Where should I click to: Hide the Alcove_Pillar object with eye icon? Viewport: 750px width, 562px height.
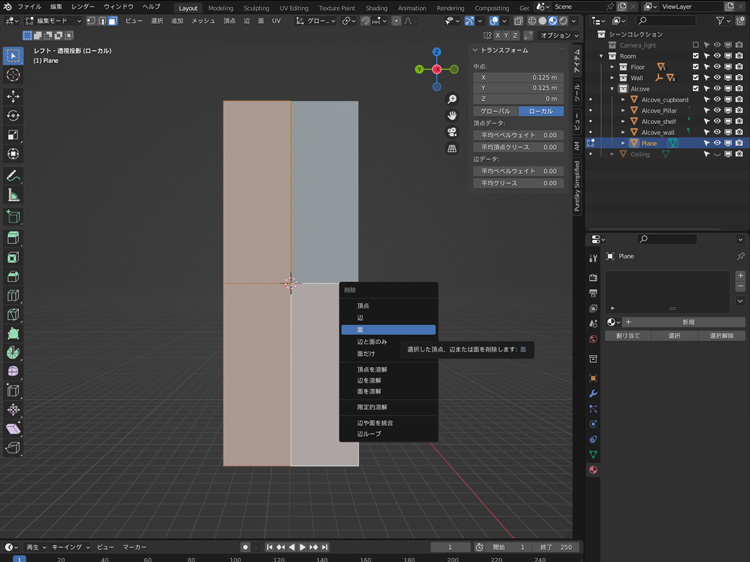(717, 111)
